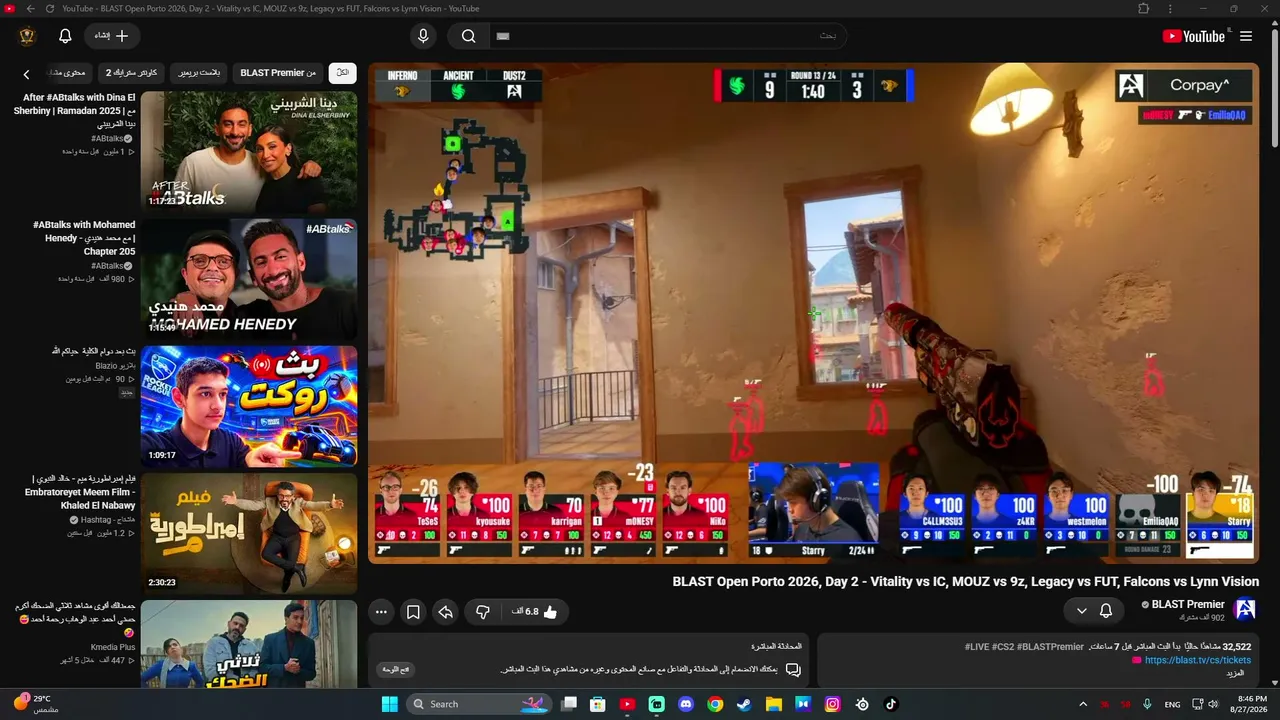Open Steam from the taskbar
The height and width of the screenshot is (720, 1280).
pos(744,704)
